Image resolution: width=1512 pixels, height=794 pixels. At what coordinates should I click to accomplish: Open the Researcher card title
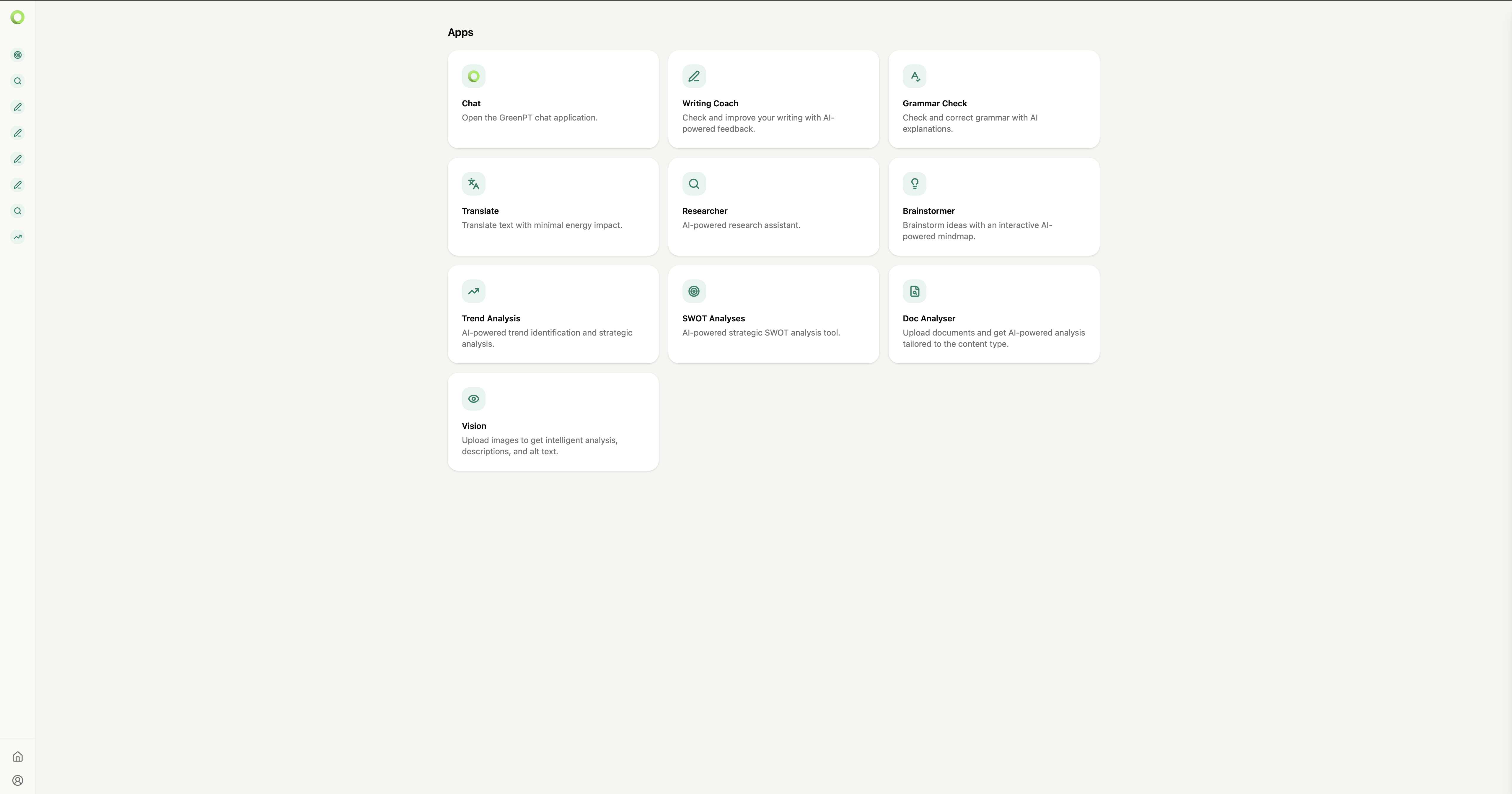(x=704, y=211)
